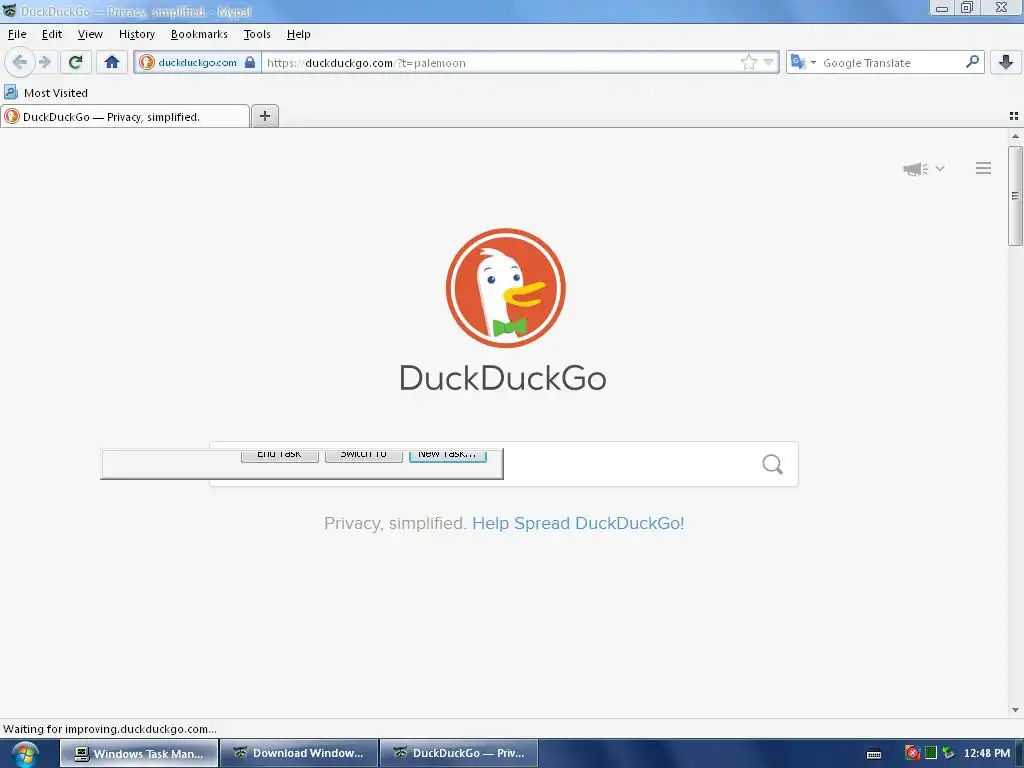Viewport: 1024px width, 768px height.
Task: Focus the address bar URL field
Action: (x=502, y=63)
